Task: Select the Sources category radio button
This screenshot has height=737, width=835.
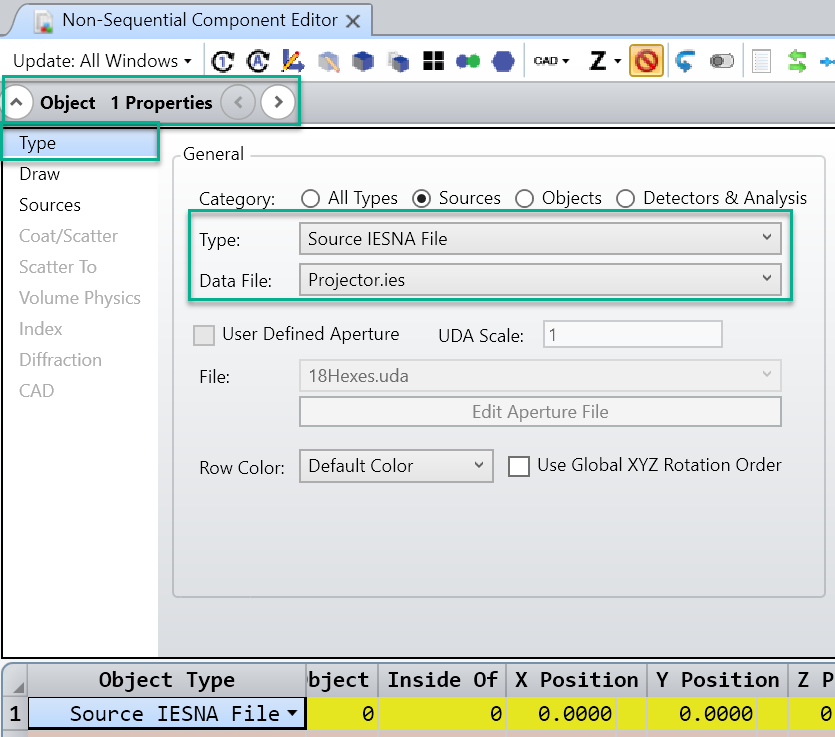Action: pos(422,199)
